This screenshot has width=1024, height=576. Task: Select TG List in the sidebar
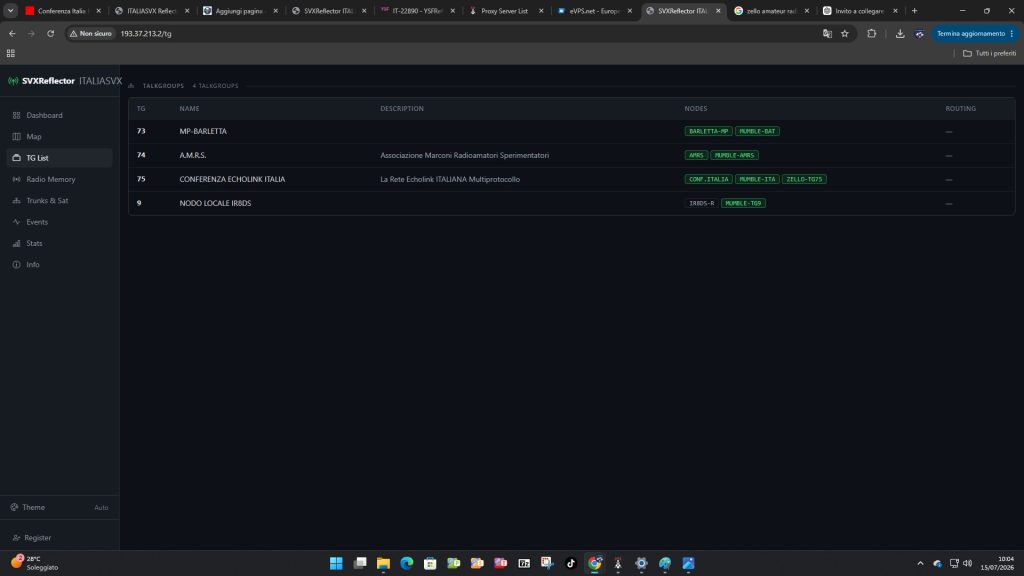click(59, 158)
